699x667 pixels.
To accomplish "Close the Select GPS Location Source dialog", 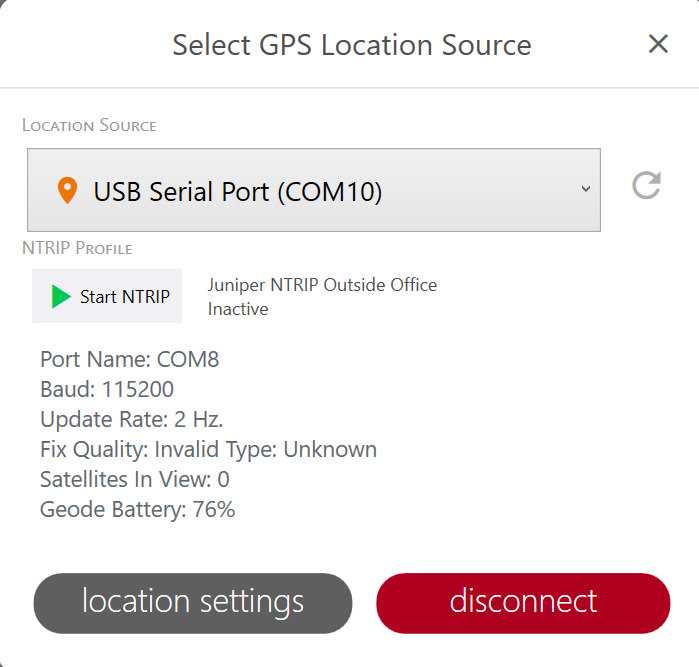I will pyautogui.click(x=657, y=44).
